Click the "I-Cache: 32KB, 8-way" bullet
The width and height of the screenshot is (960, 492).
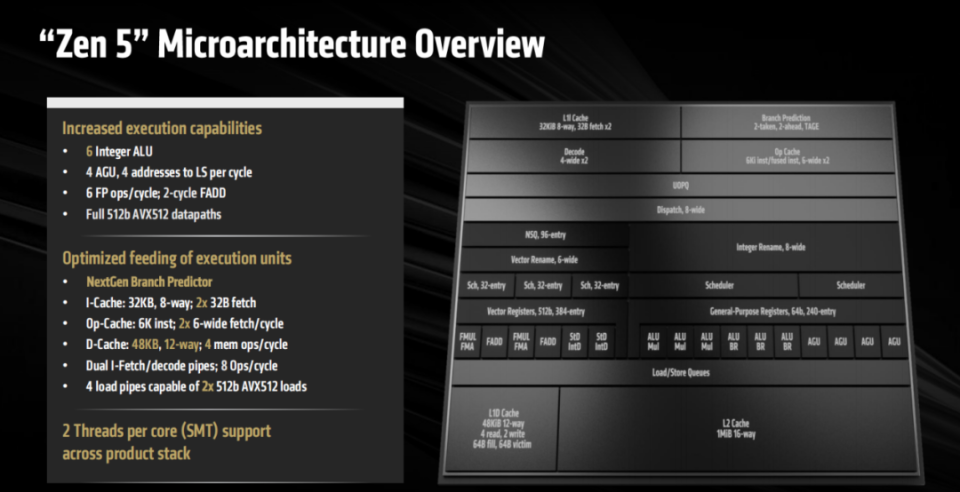pos(171,302)
